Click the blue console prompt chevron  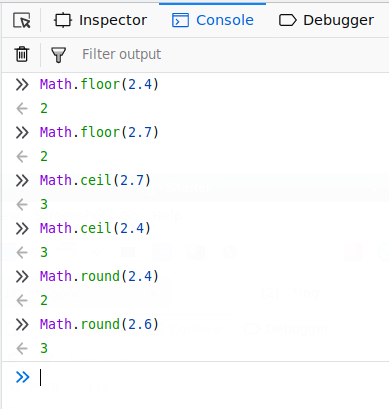[x=22, y=377]
